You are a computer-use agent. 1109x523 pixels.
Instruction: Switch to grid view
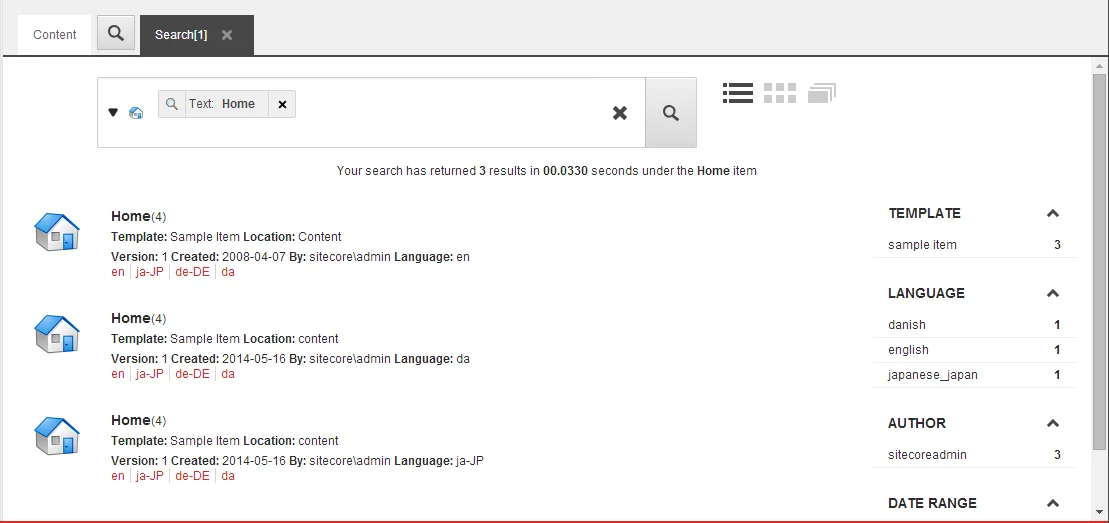(x=779, y=93)
